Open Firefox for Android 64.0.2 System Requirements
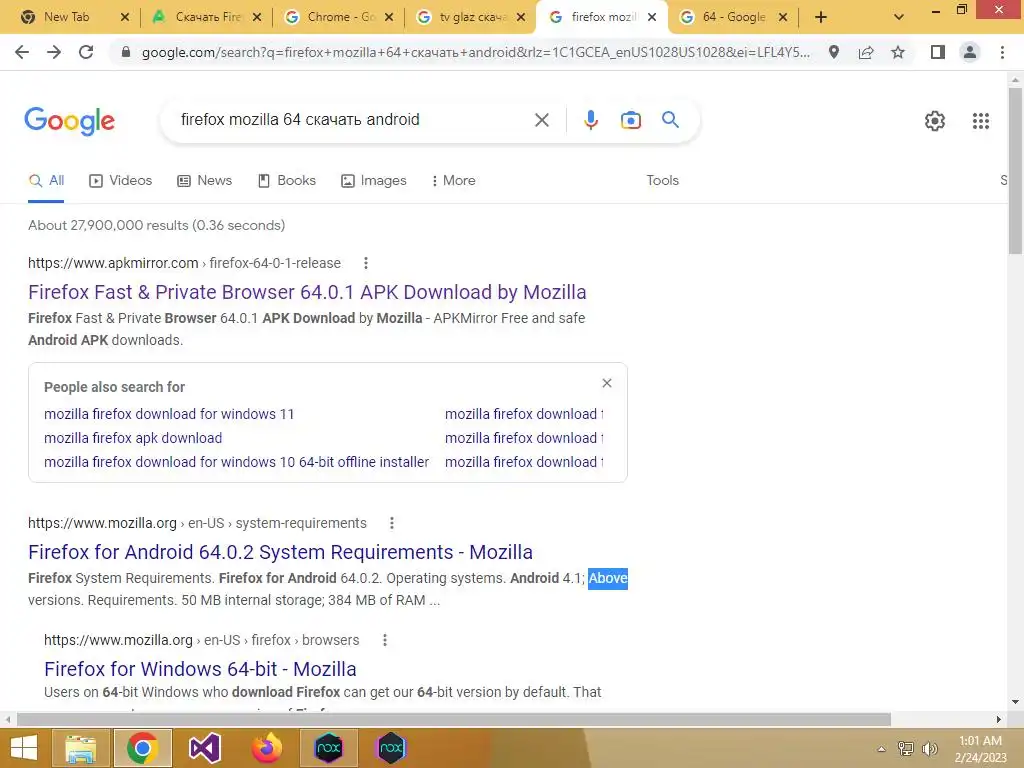Viewport: 1024px width, 768px height. point(280,552)
